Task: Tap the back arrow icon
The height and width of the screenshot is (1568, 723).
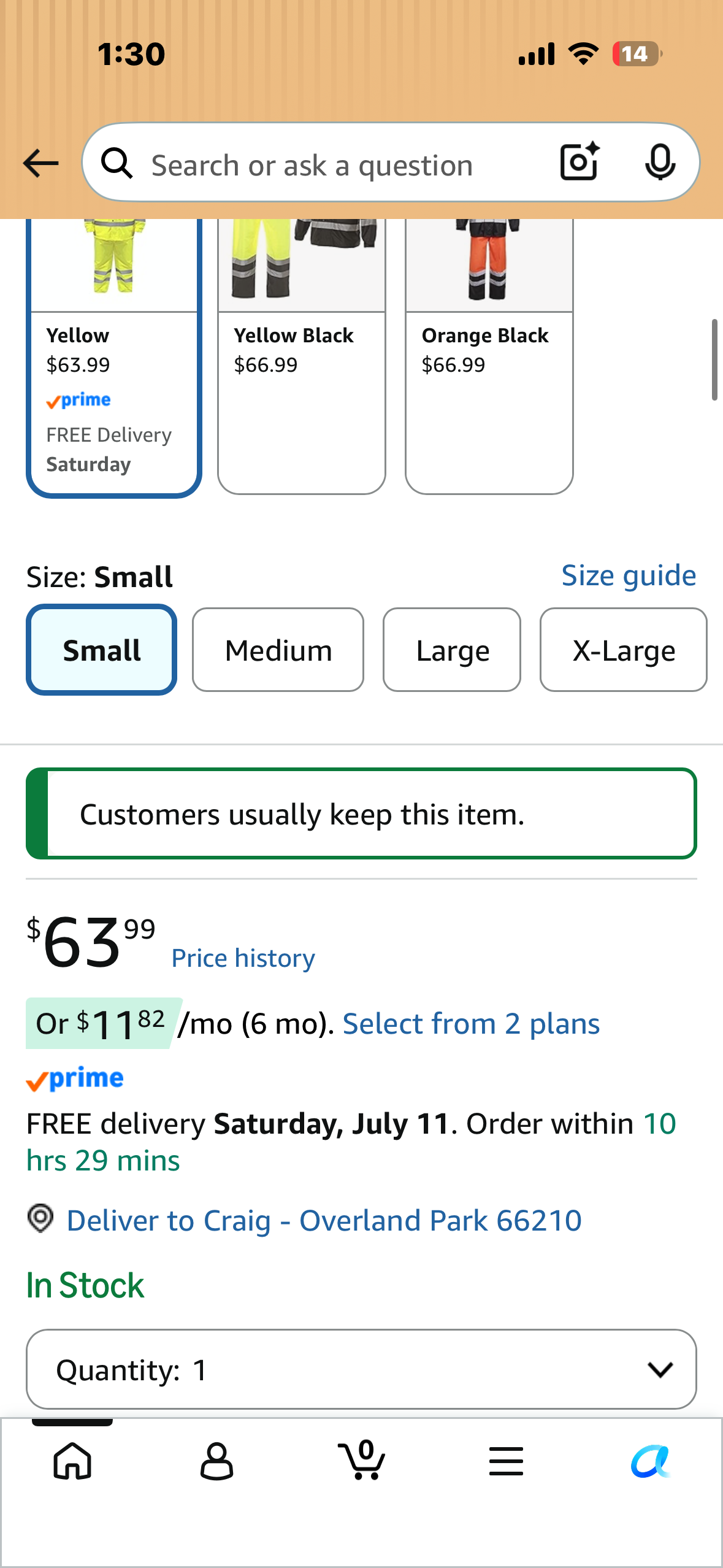Action: (x=40, y=163)
